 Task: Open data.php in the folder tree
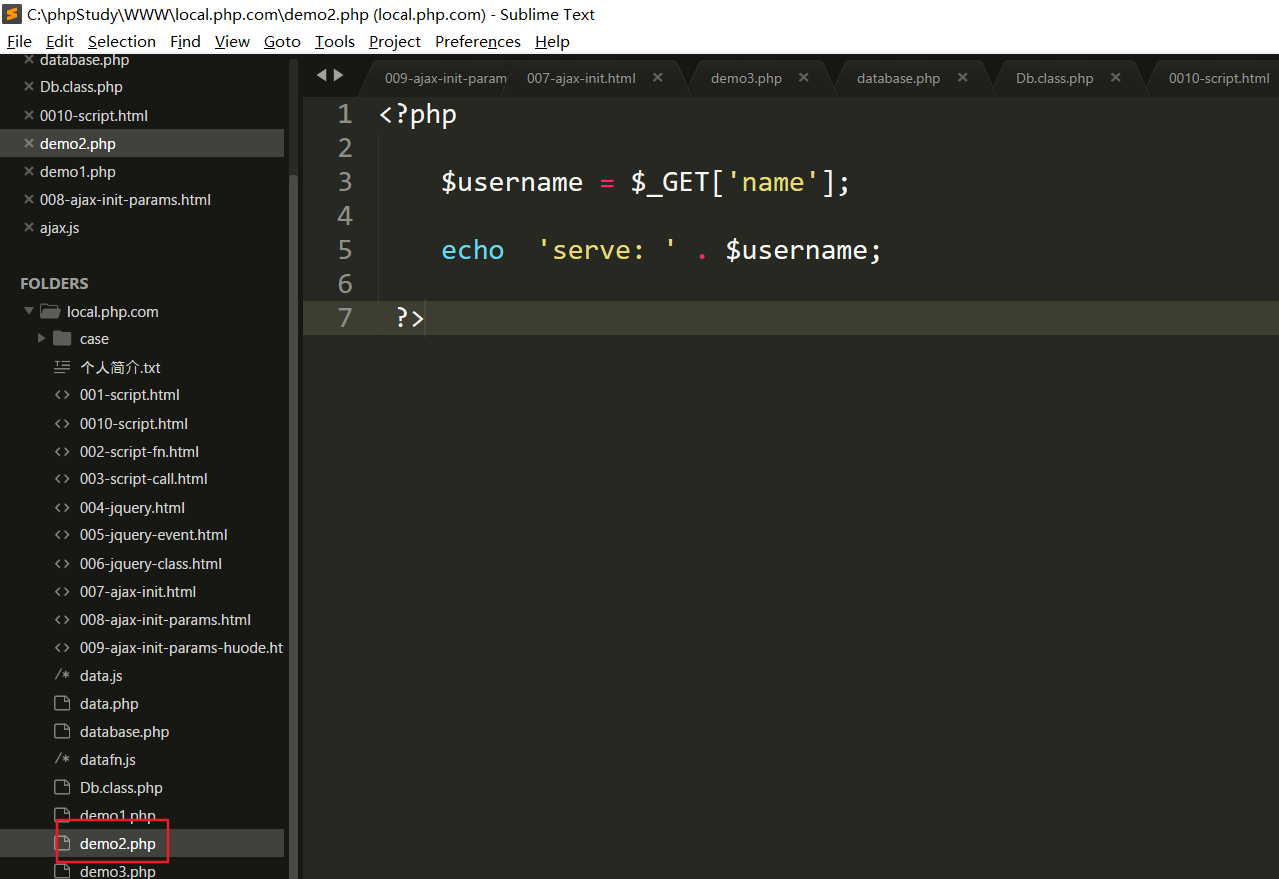tap(109, 704)
